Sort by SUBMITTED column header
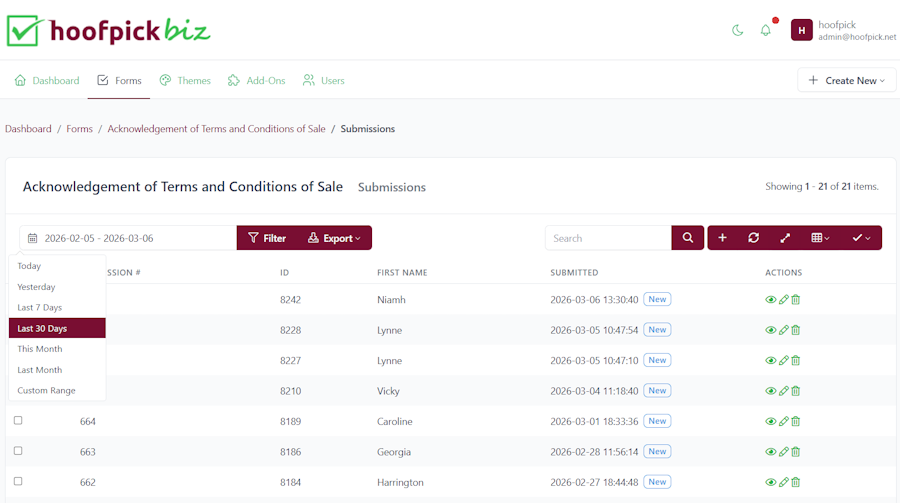 pyautogui.click(x=574, y=272)
